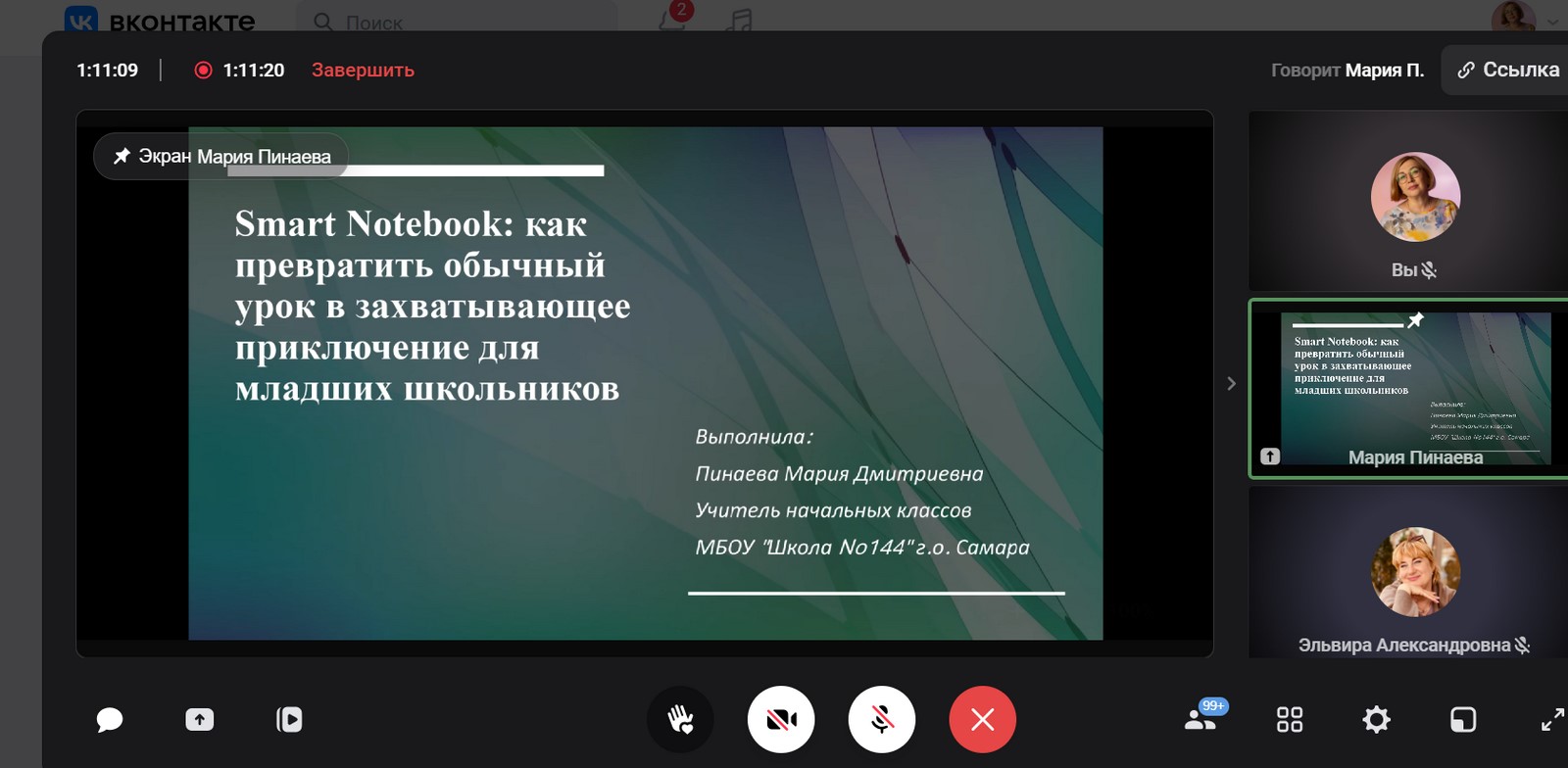Unmute your microphone
Image resolution: width=1568 pixels, height=768 pixels.
coord(882,720)
